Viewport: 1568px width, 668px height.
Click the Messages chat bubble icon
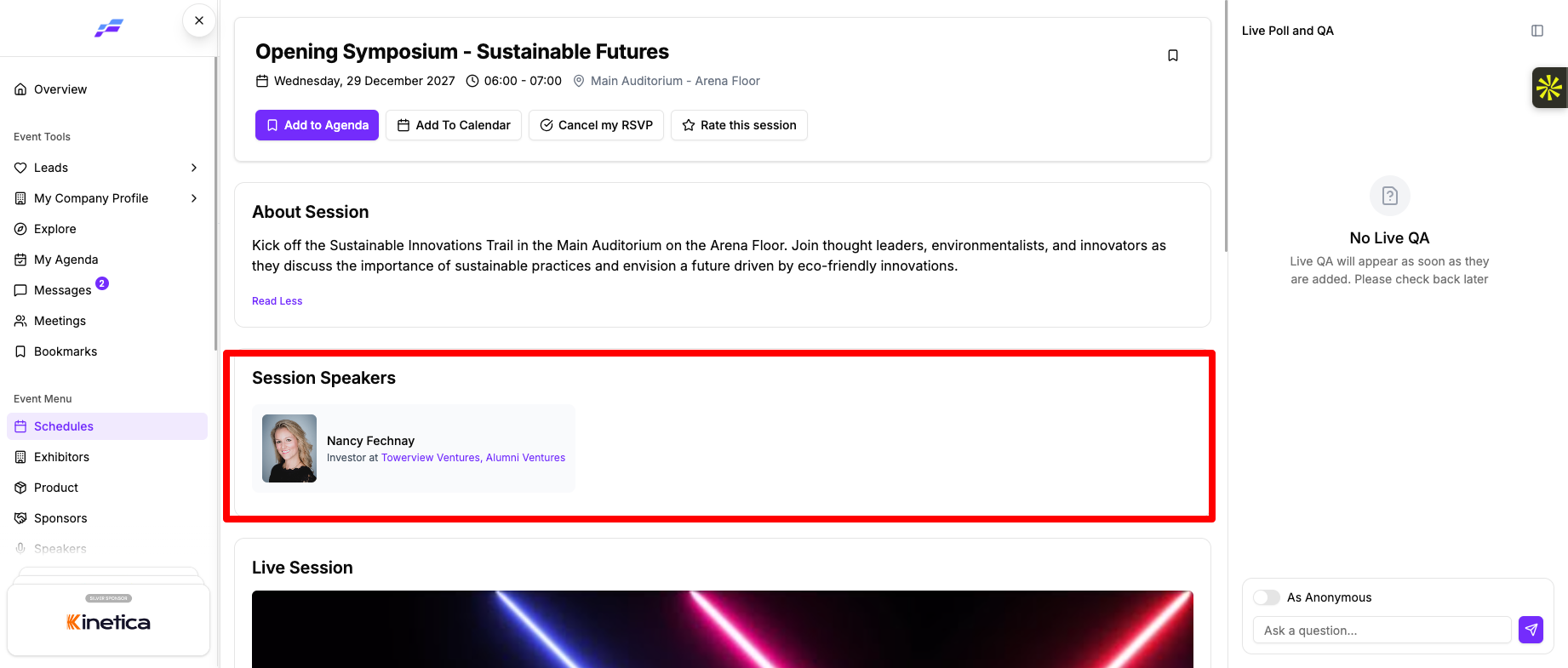coord(20,290)
